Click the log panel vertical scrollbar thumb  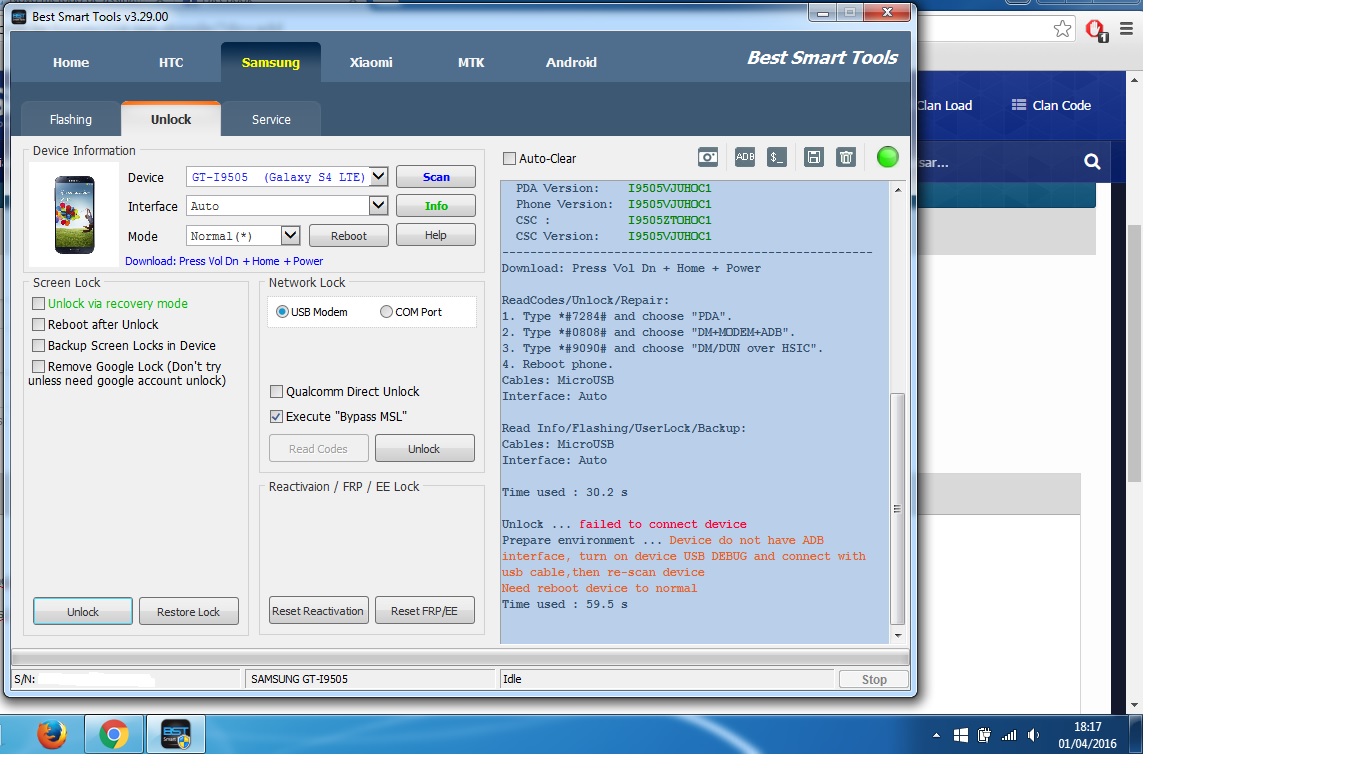[x=897, y=508]
